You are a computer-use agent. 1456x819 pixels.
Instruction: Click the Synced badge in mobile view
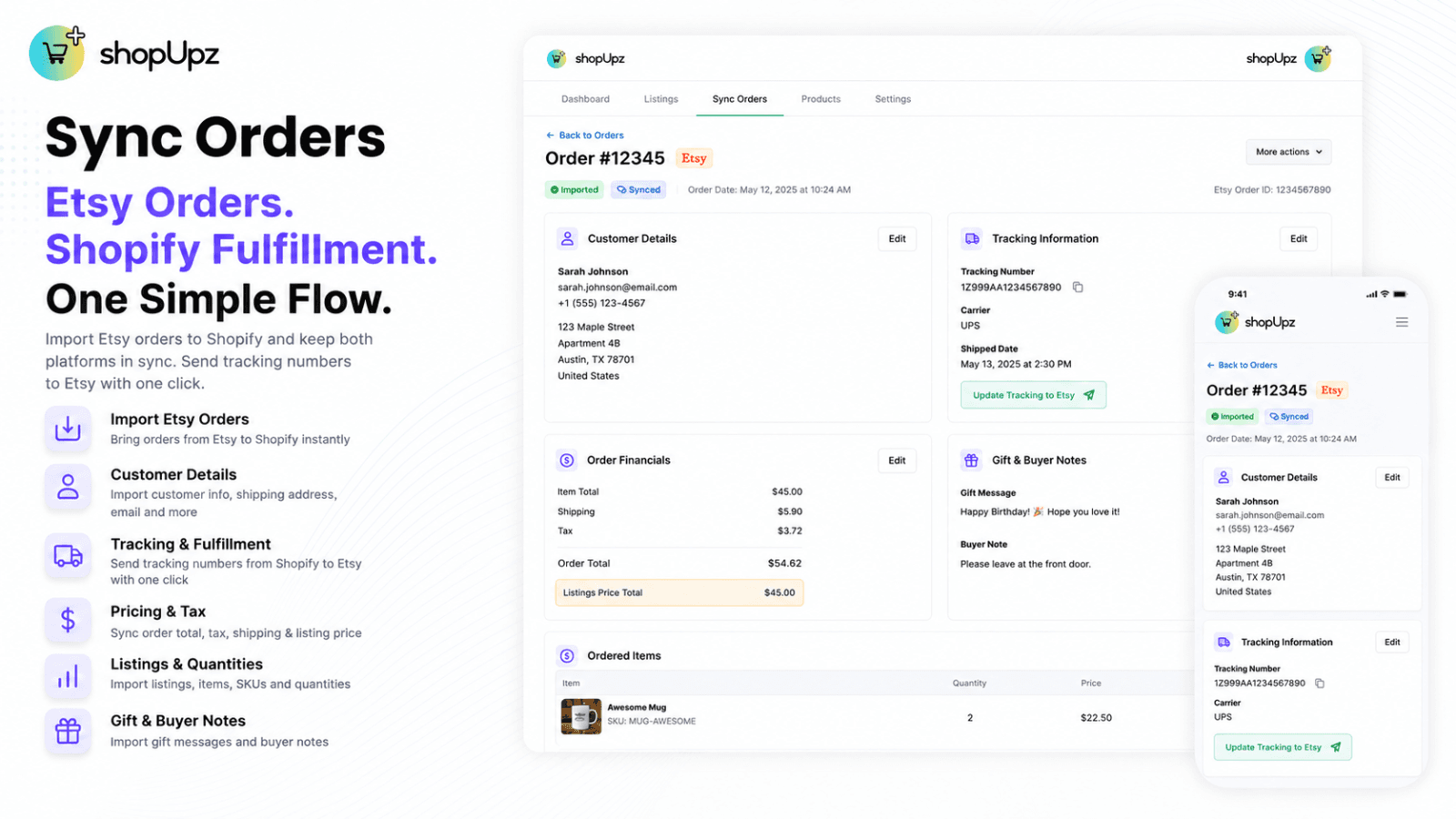(1289, 416)
